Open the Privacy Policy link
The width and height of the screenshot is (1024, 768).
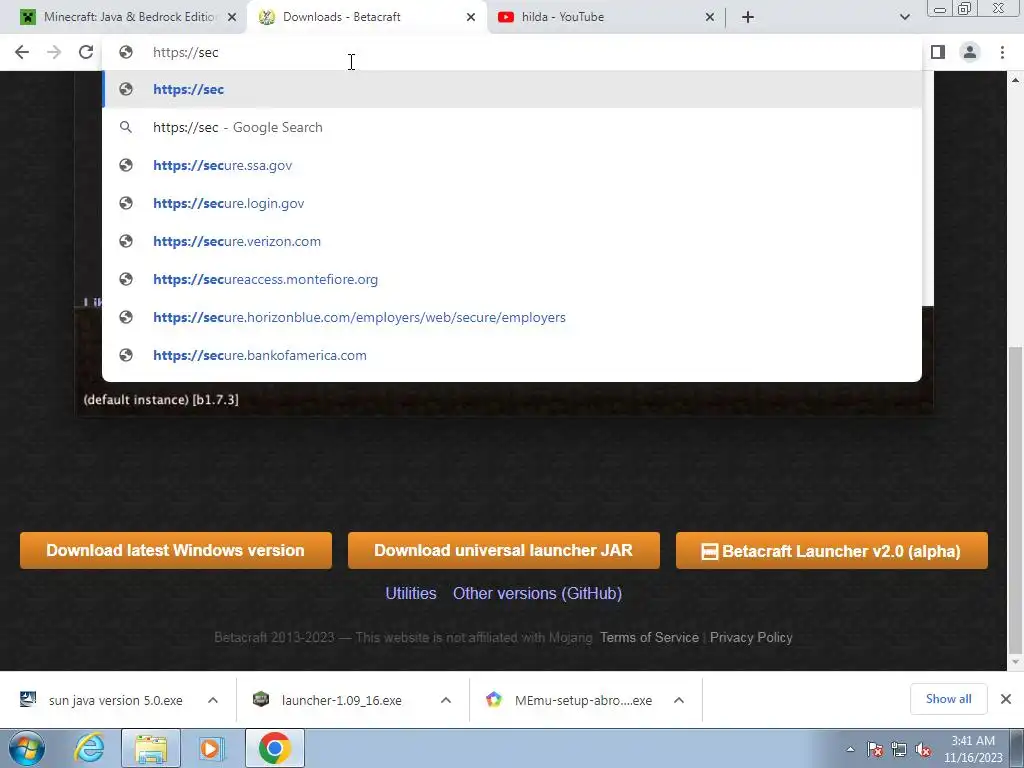pyautogui.click(x=751, y=637)
